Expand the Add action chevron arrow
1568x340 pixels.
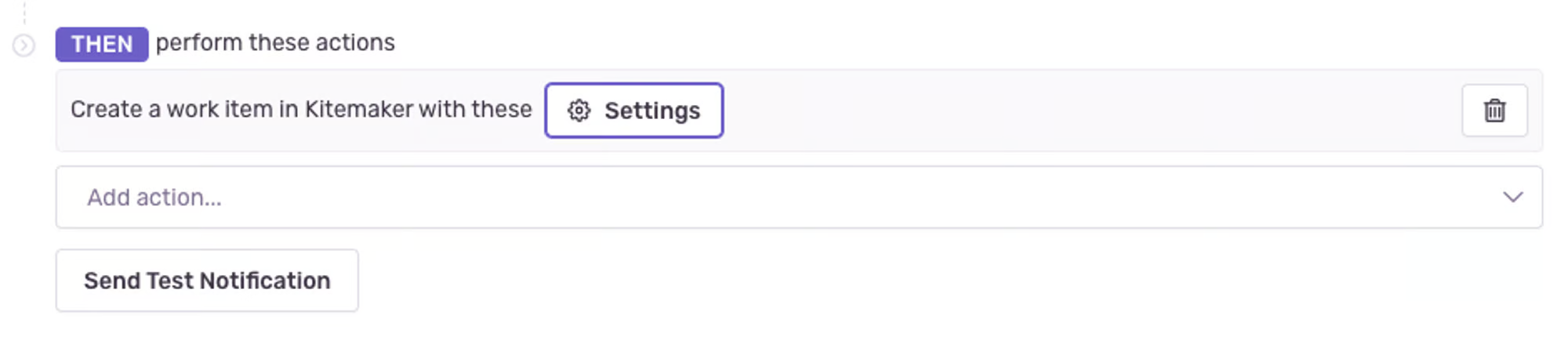click(1512, 197)
